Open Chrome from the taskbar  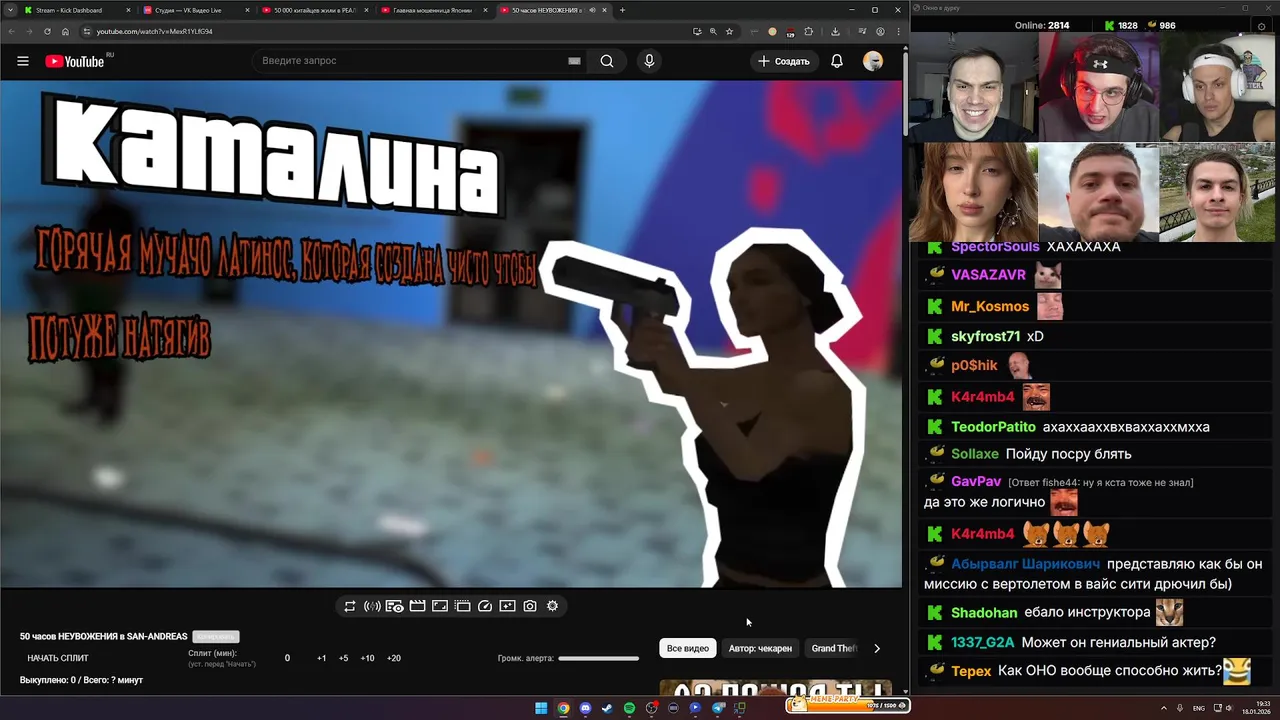563,708
